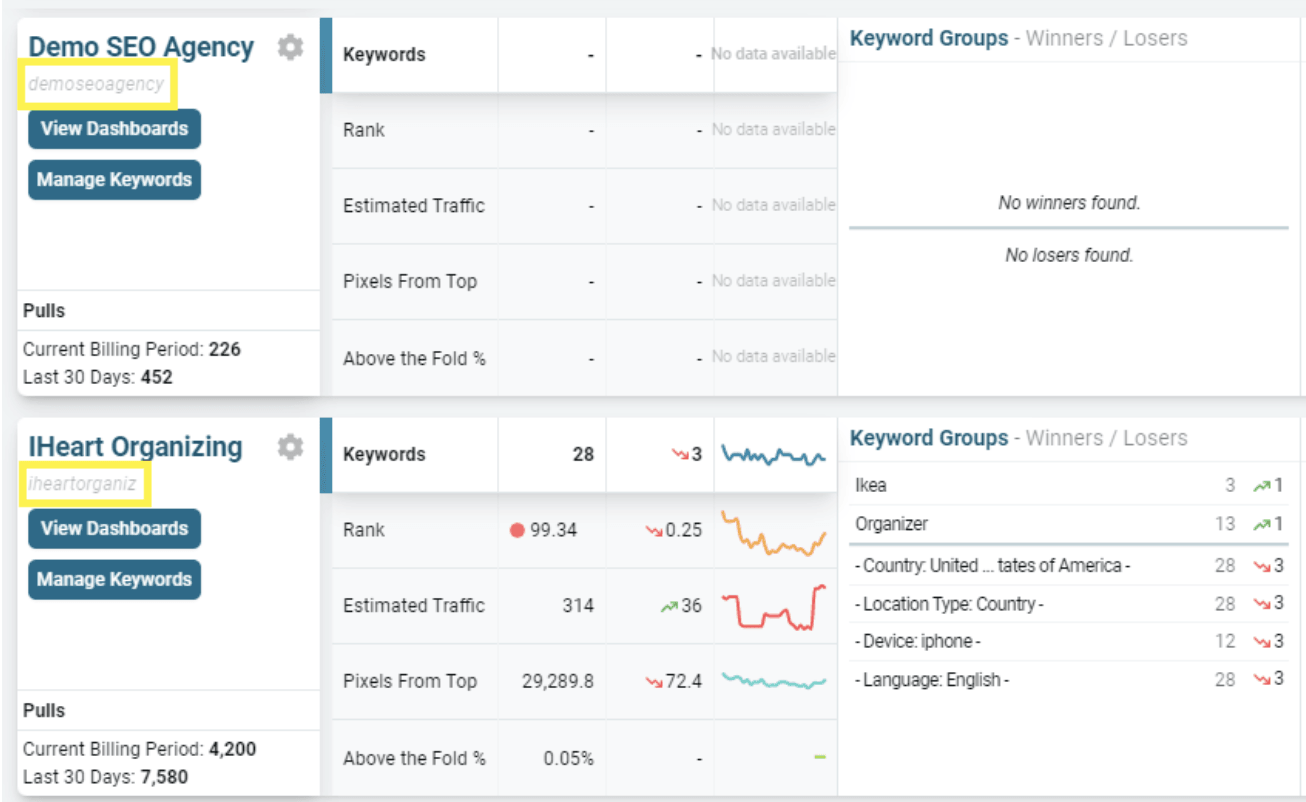Open the Demo SEO Agency title link
The width and height of the screenshot is (1306, 802).
(141, 47)
